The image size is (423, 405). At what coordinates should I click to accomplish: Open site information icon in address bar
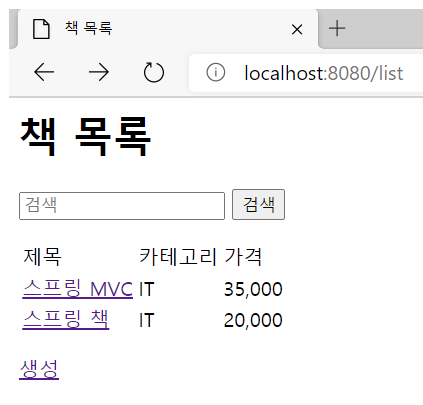pyautogui.click(x=216, y=72)
